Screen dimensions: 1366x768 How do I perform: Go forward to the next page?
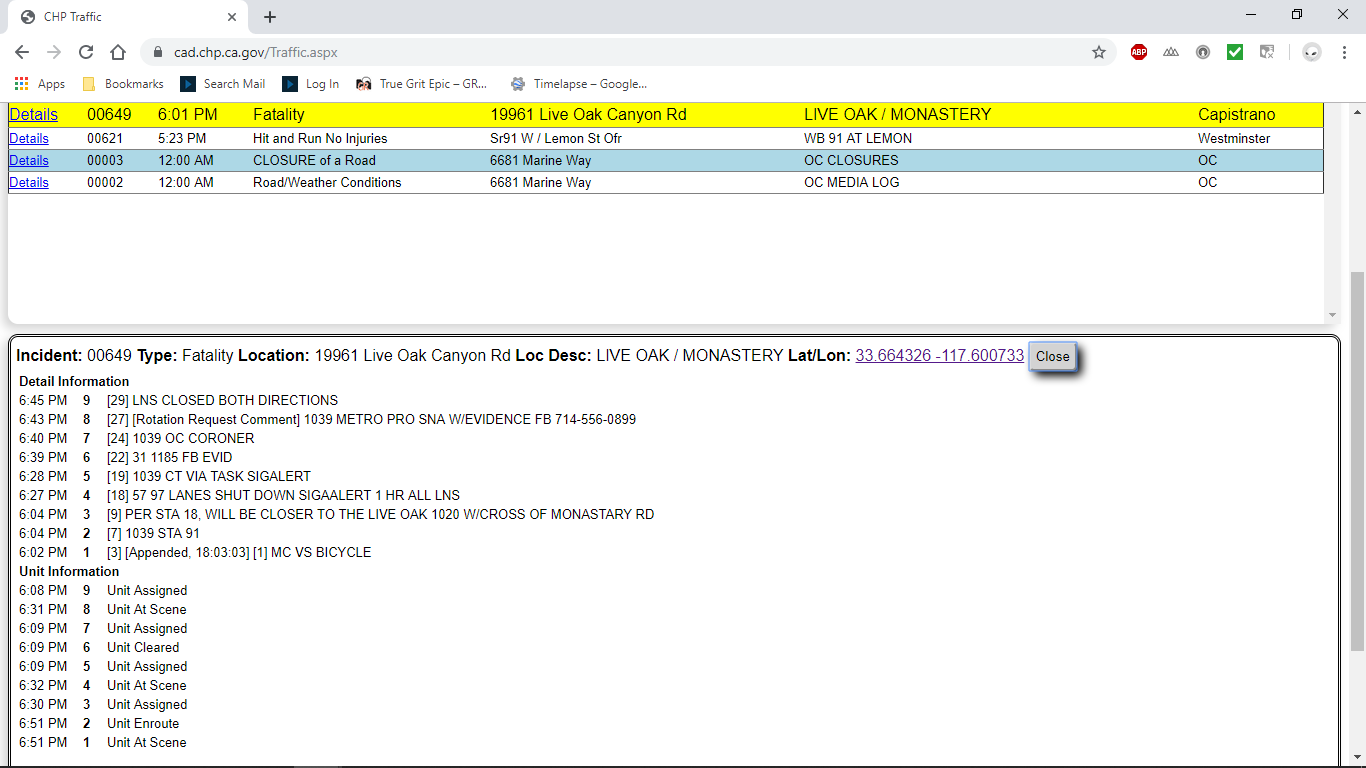tap(54, 52)
